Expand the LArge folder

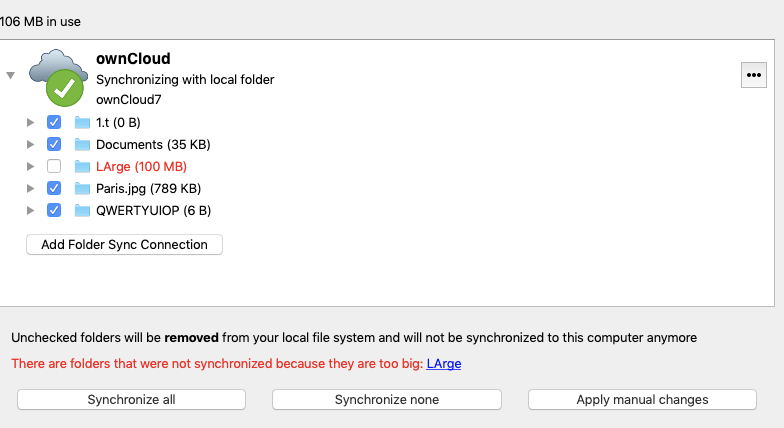click(x=30, y=166)
